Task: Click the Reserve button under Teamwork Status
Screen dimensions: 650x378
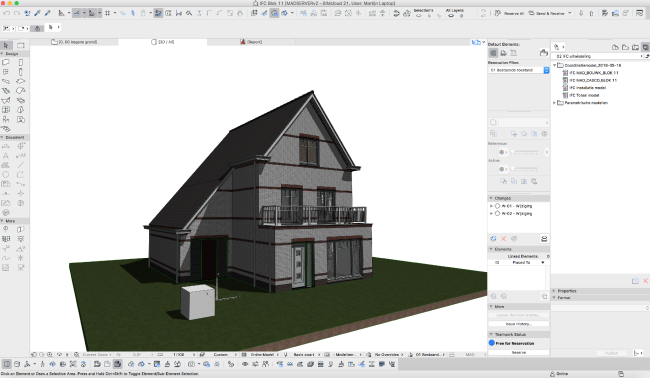Action: 519,352
